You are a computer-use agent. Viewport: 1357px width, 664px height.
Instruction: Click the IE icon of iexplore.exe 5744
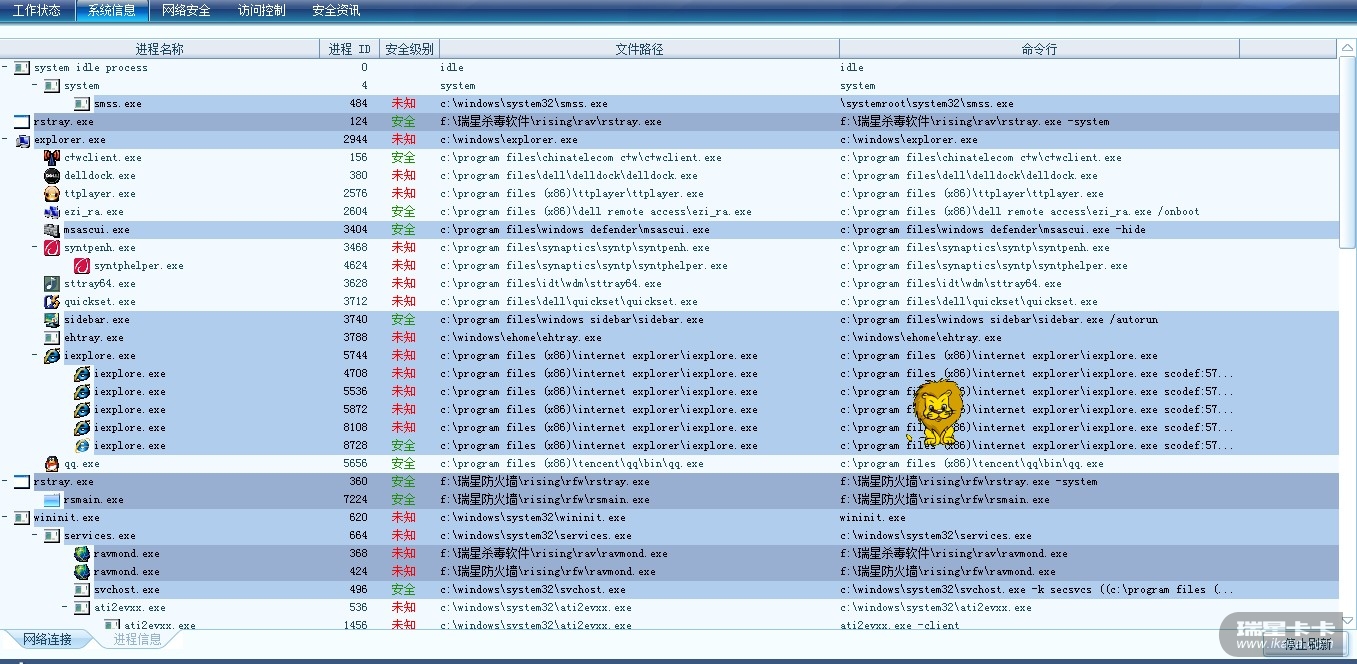(52, 356)
